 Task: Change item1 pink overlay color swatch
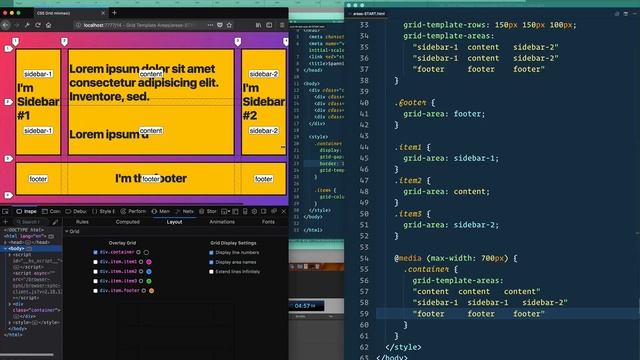pos(149,262)
